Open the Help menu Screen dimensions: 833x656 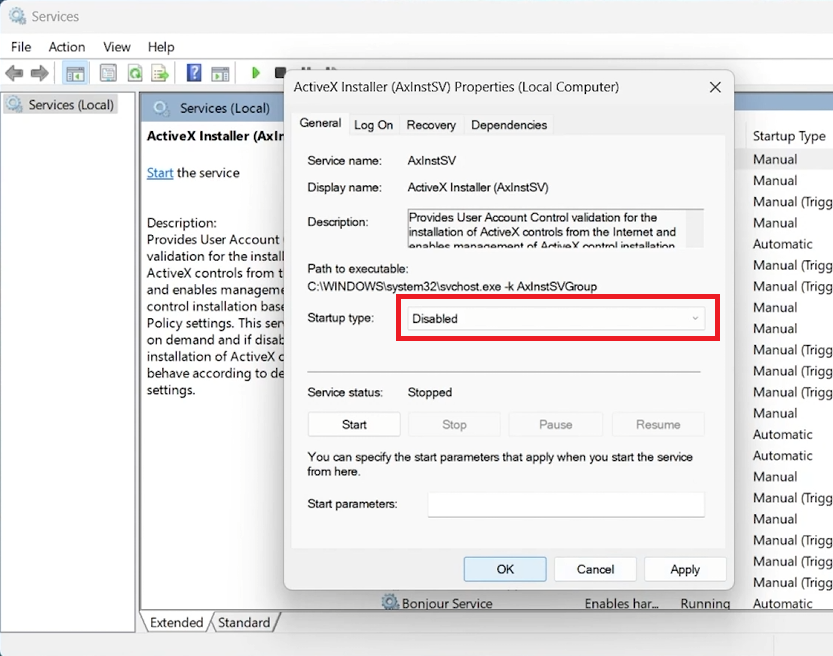click(x=161, y=47)
